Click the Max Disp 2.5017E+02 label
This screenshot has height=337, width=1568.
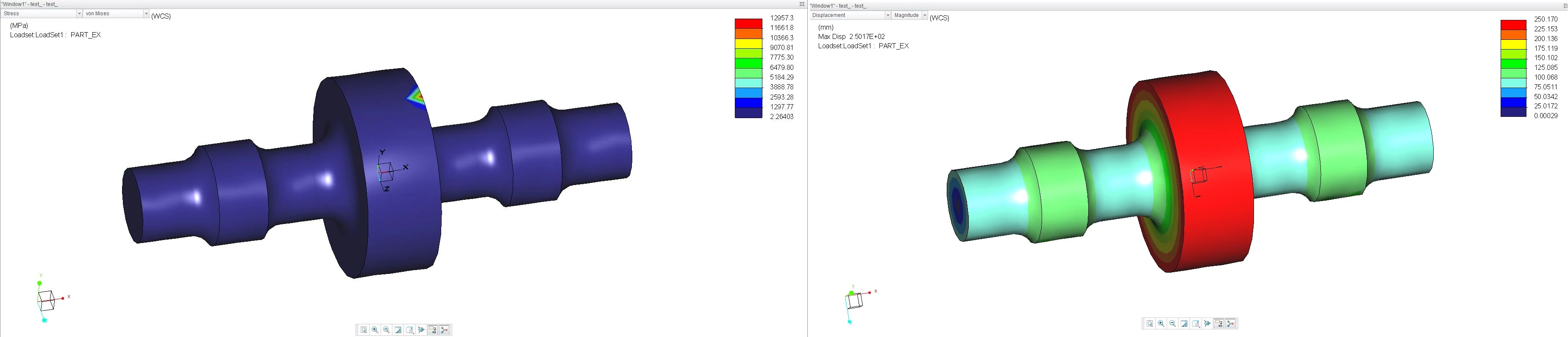point(851,36)
